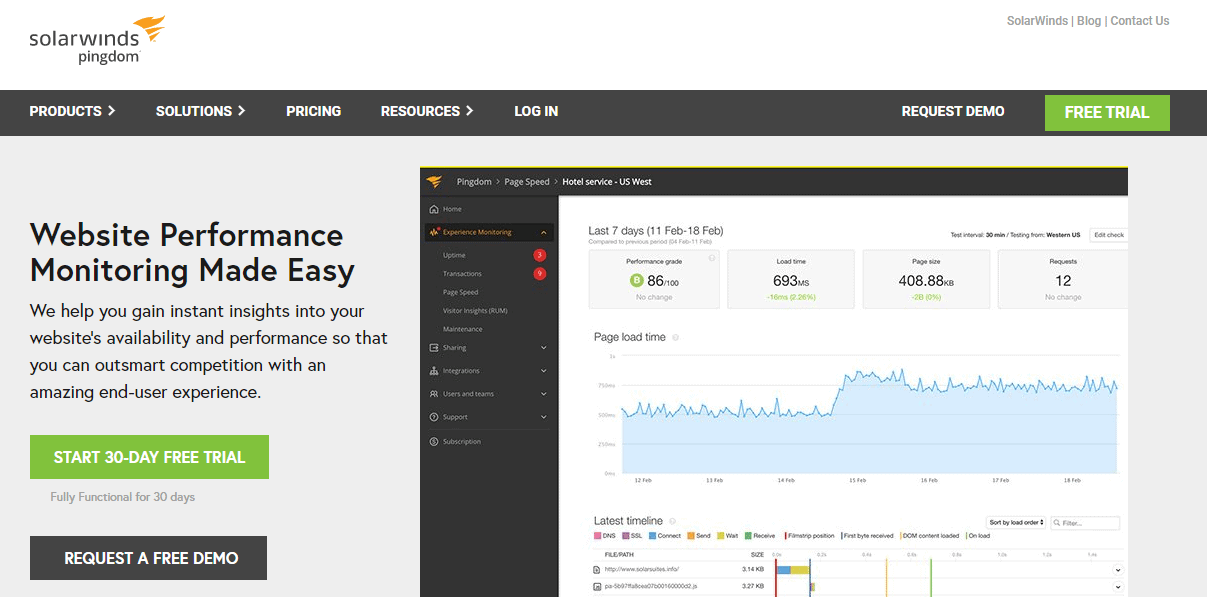The width and height of the screenshot is (1207, 597).
Task: Open the PRICING menu item
Action: coord(313,111)
